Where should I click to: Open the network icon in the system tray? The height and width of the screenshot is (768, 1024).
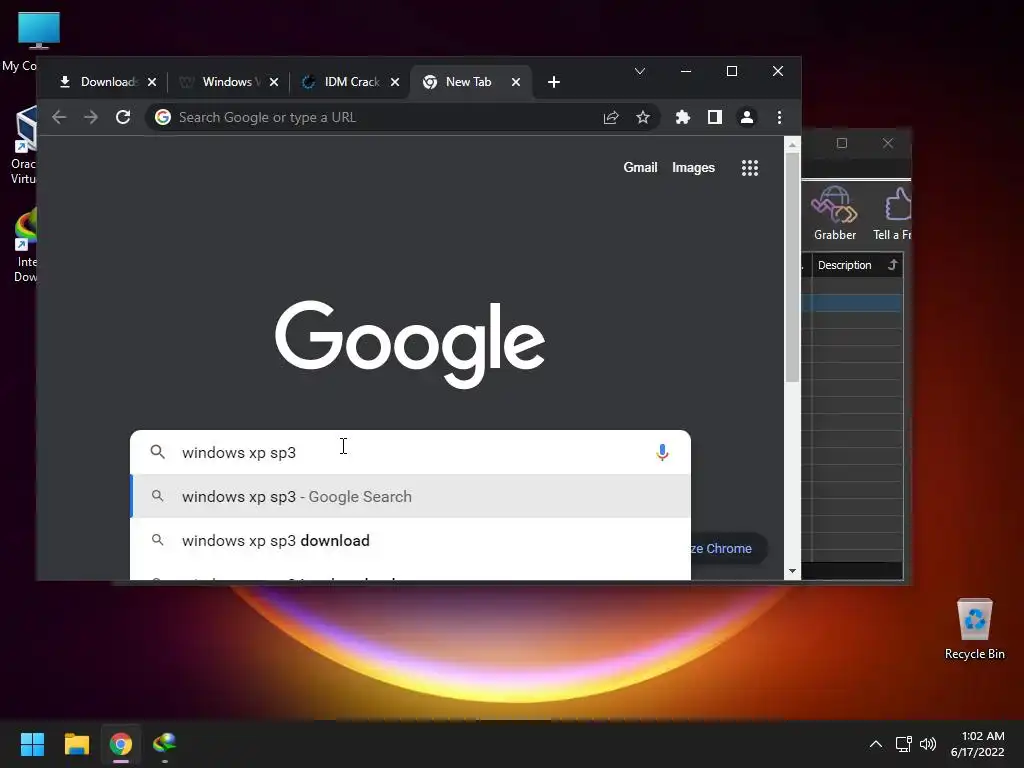click(903, 744)
